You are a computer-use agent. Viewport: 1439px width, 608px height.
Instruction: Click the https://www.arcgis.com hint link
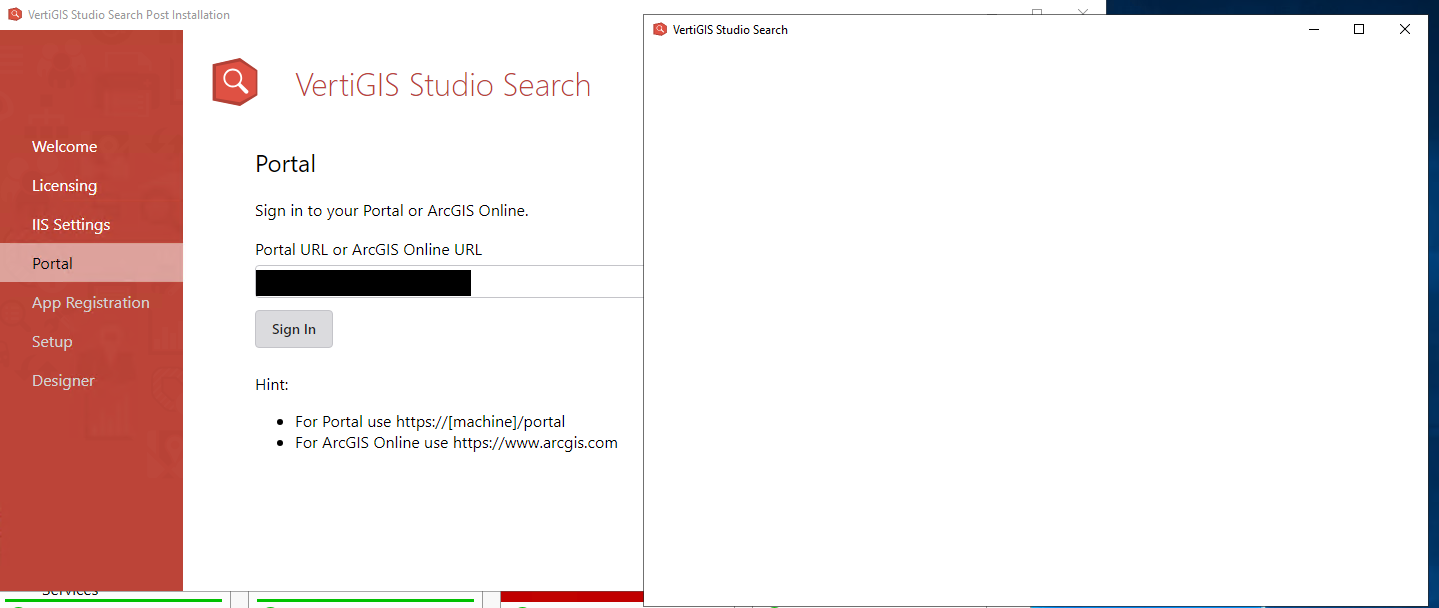tap(535, 442)
